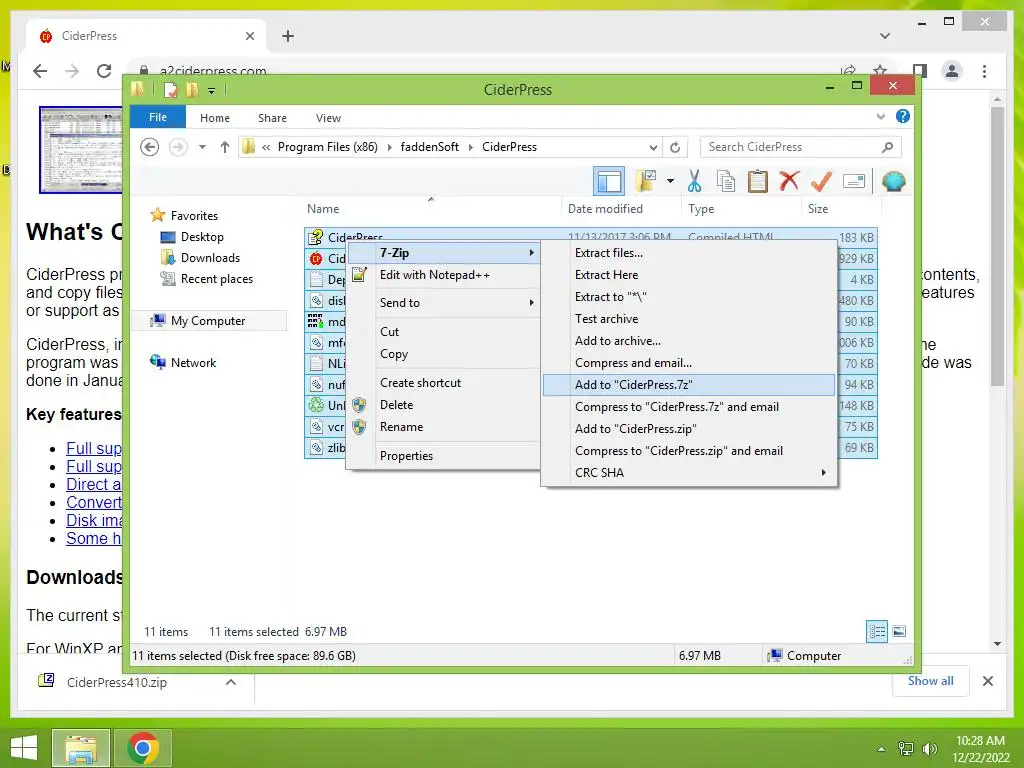Select Desktop under Favorites
1024x768 pixels.
point(202,237)
